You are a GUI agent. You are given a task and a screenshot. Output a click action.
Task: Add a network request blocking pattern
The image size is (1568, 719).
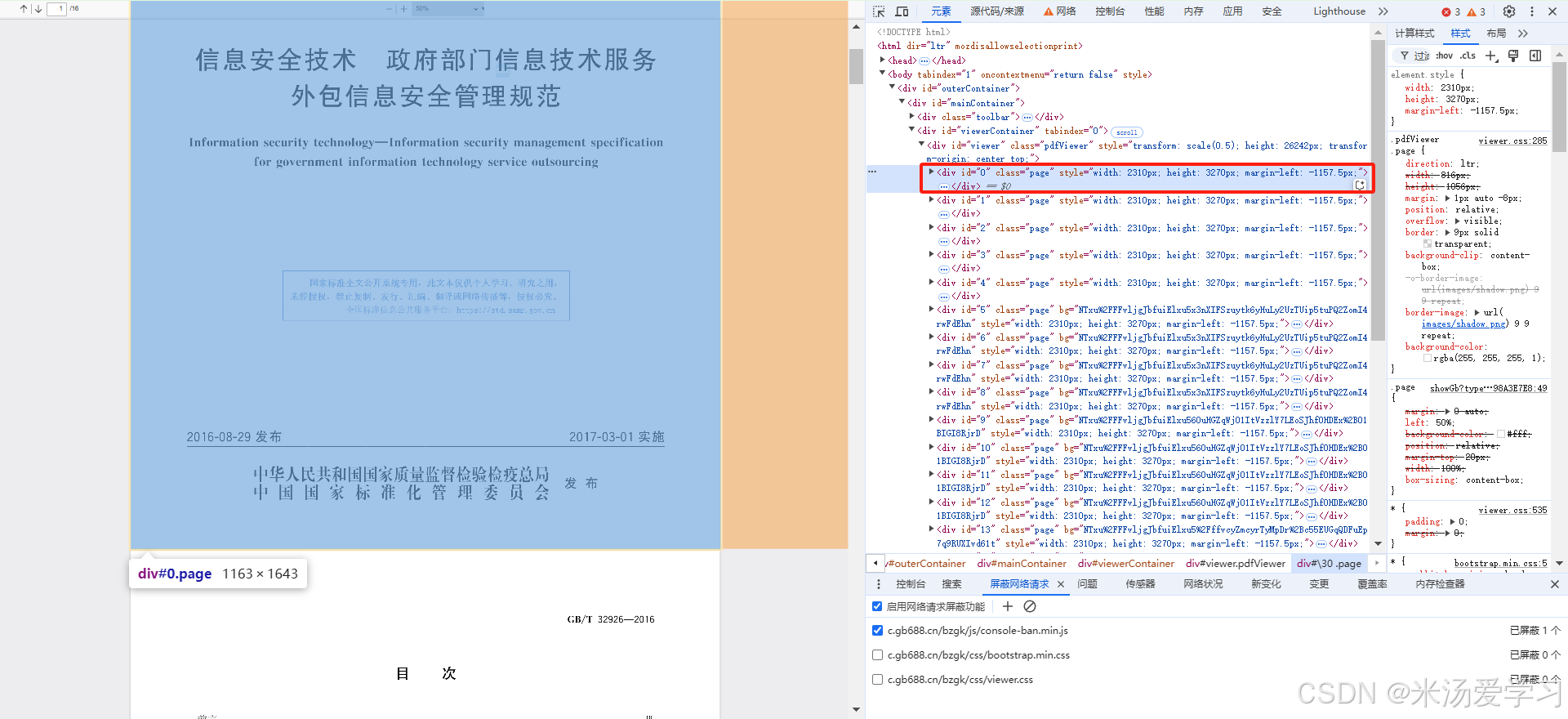[1008, 606]
